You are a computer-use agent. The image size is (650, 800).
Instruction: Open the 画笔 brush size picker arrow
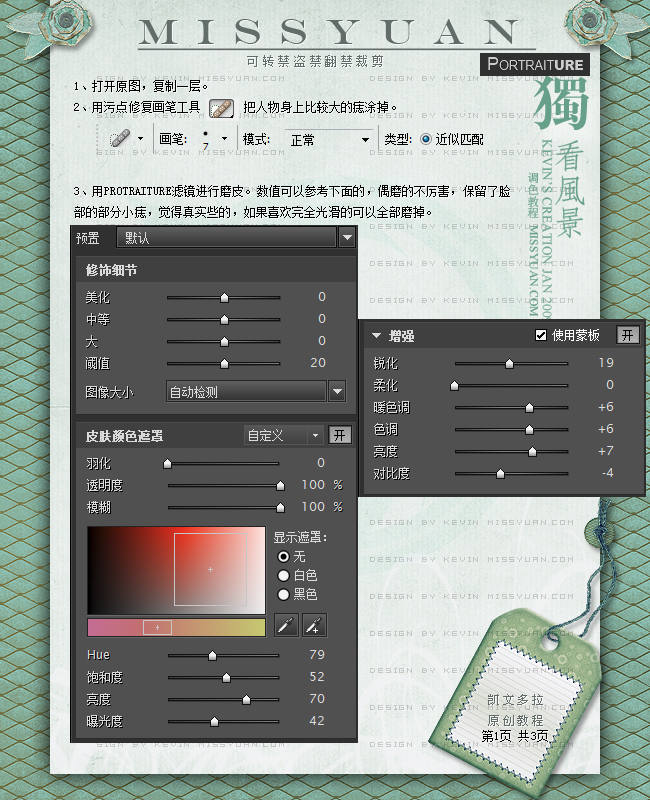224,138
